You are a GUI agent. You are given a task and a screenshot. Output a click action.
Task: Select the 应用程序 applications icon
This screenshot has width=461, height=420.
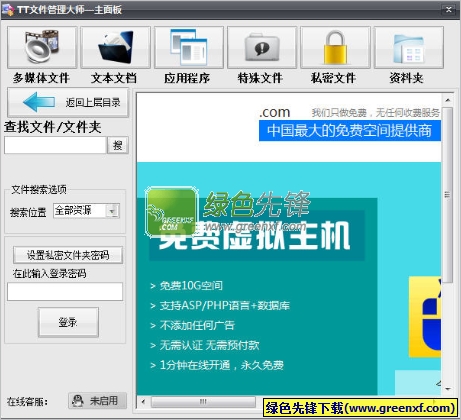pyautogui.click(x=189, y=48)
